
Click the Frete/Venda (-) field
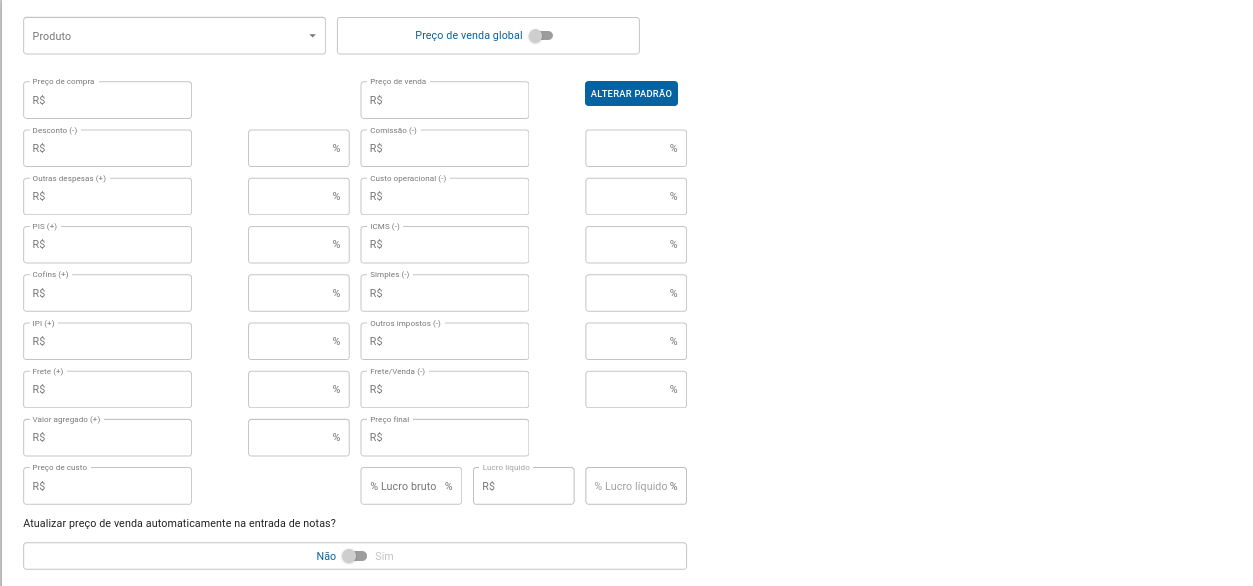click(x=444, y=389)
